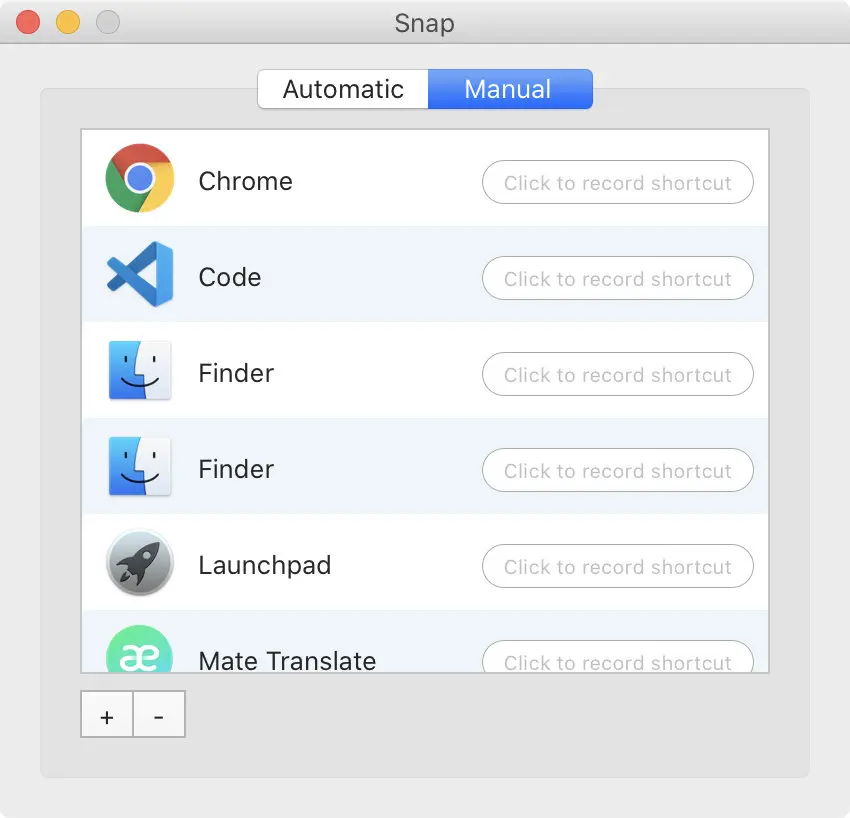Record a shortcut for Mate Translate
This screenshot has height=818, width=850.
[617, 656]
